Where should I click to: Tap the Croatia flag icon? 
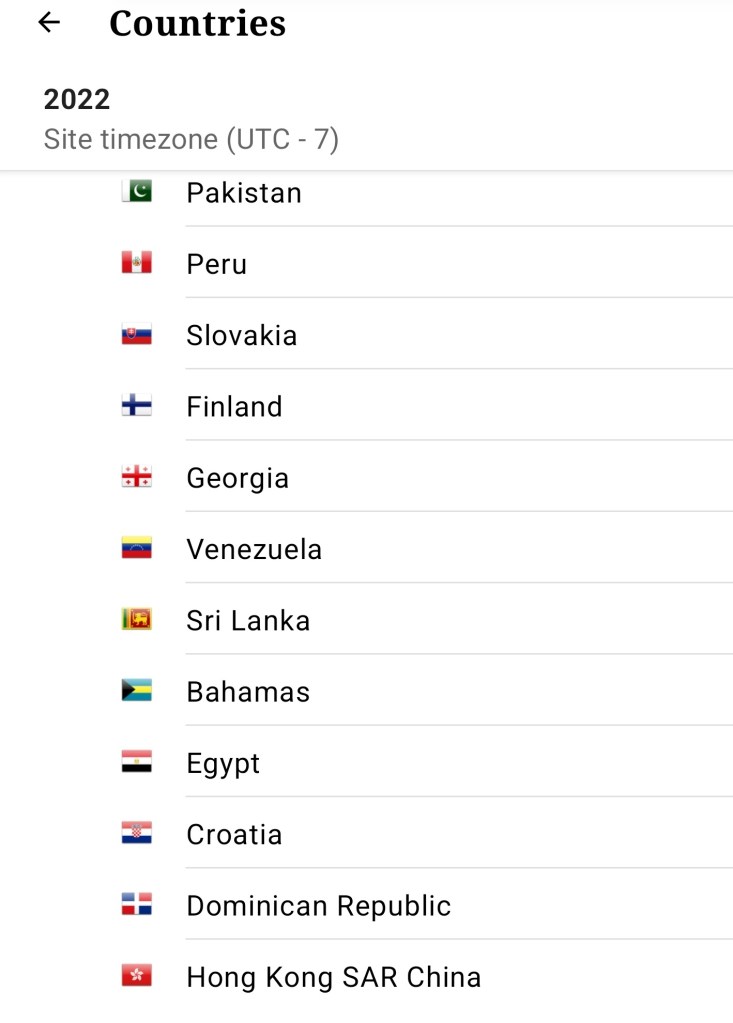137,834
